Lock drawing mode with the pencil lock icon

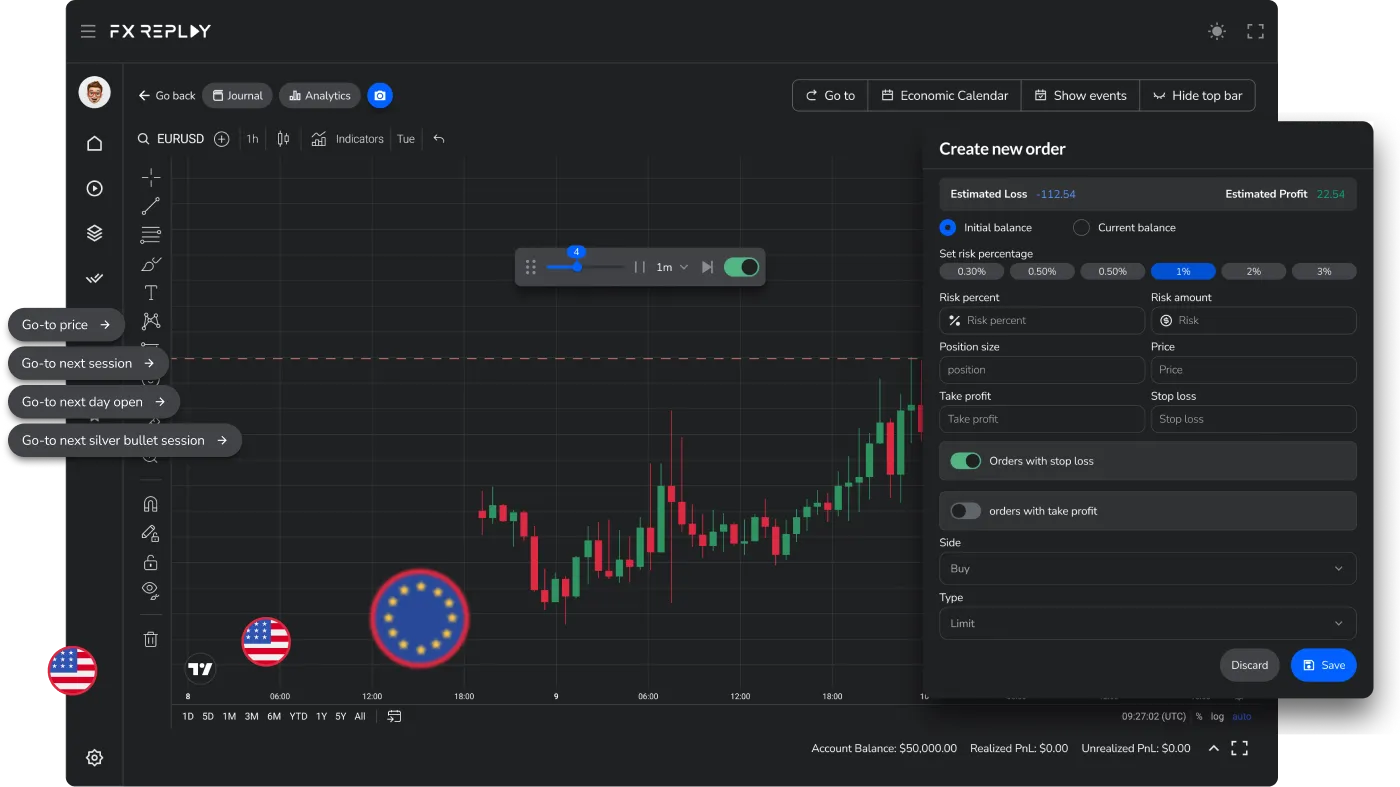click(x=151, y=533)
